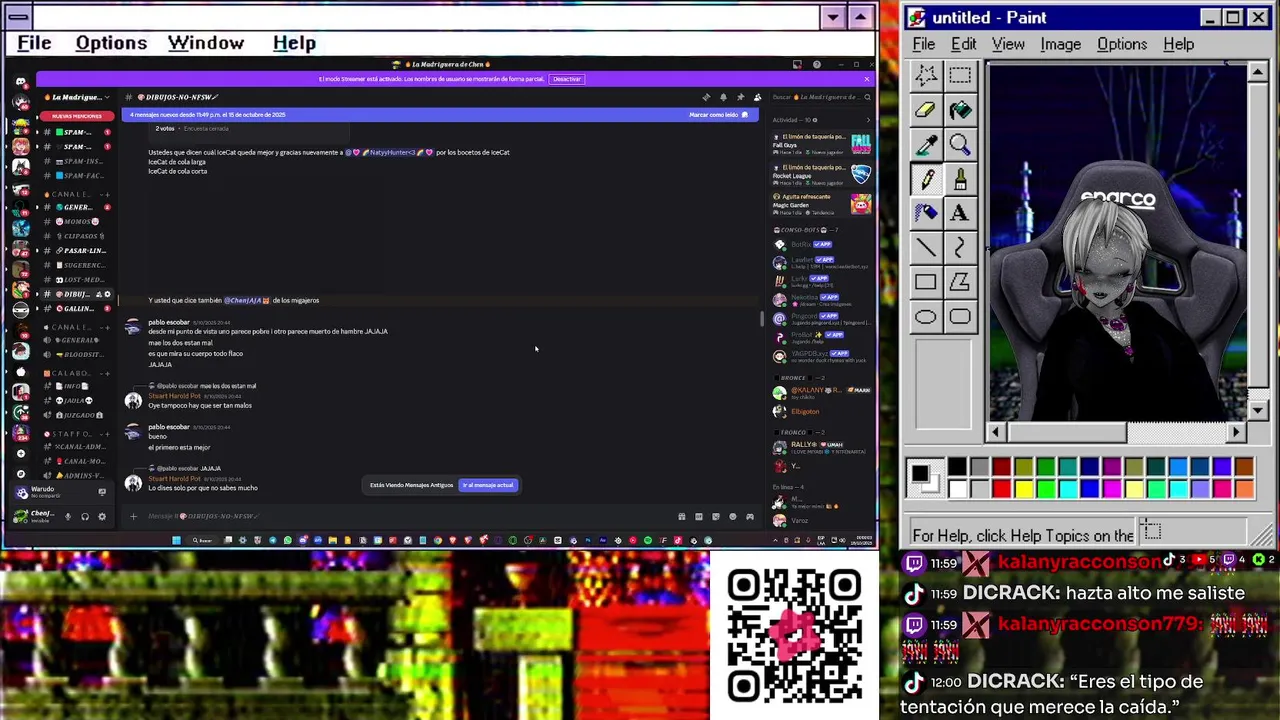Select the Free-Form Select tool in Paint
Viewport: 1280px width, 720px height.
pyautogui.click(x=925, y=75)
